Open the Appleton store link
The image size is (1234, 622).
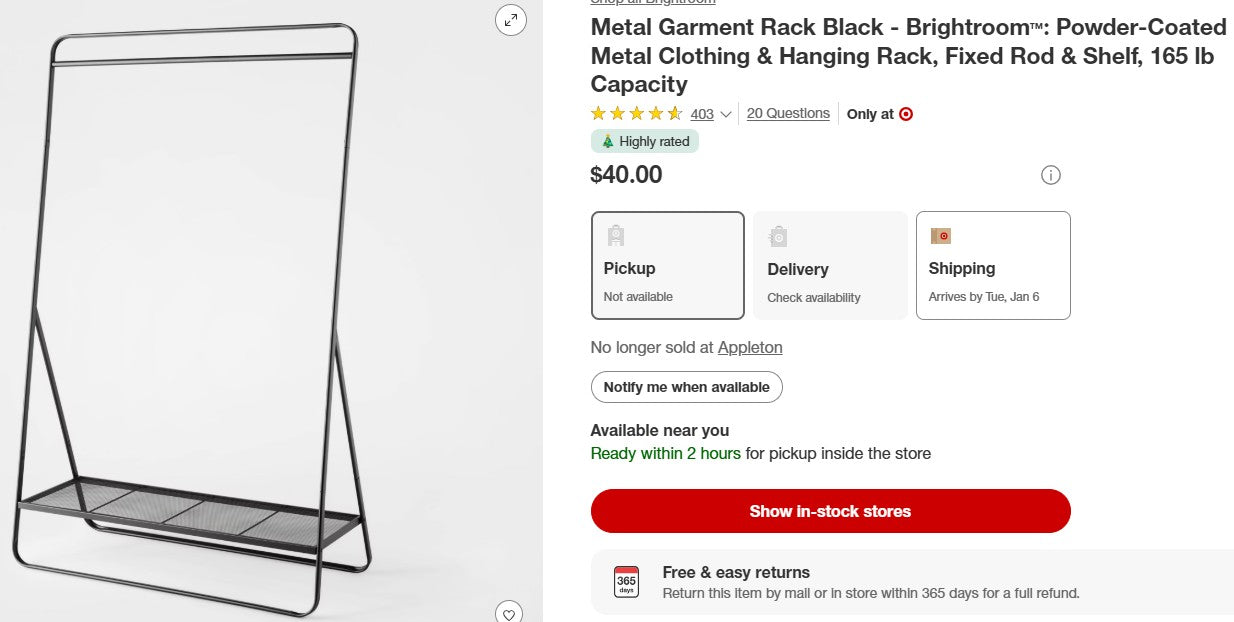click(750, 347)
